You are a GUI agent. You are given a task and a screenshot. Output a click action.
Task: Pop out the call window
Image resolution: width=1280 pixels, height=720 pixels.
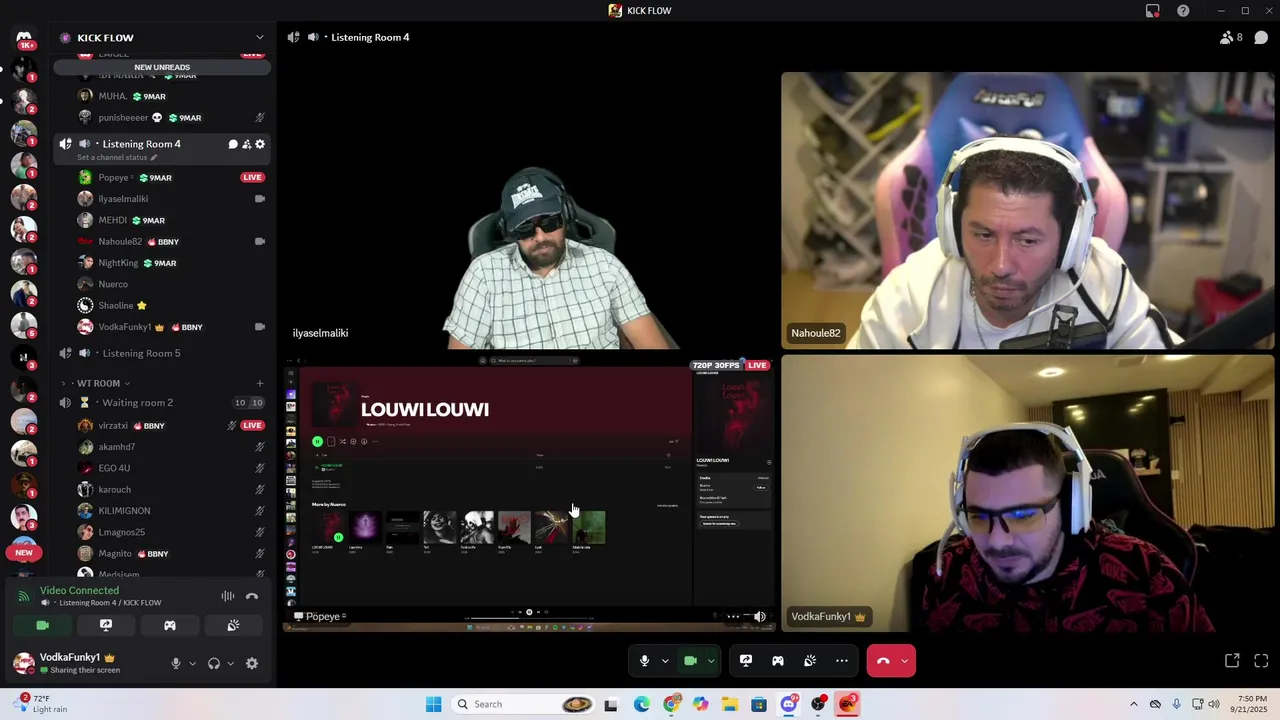(x=1232, y=660)
